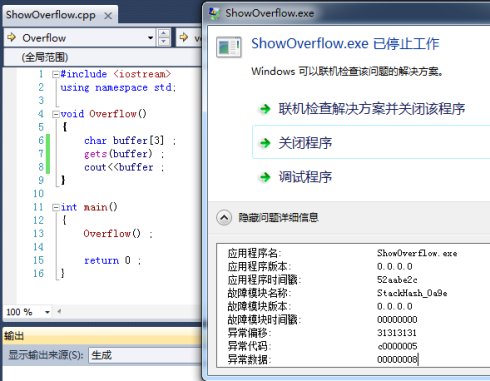Click the 异常数据 value 00000008
490x381 pixels.
click(x=397, y=360)
